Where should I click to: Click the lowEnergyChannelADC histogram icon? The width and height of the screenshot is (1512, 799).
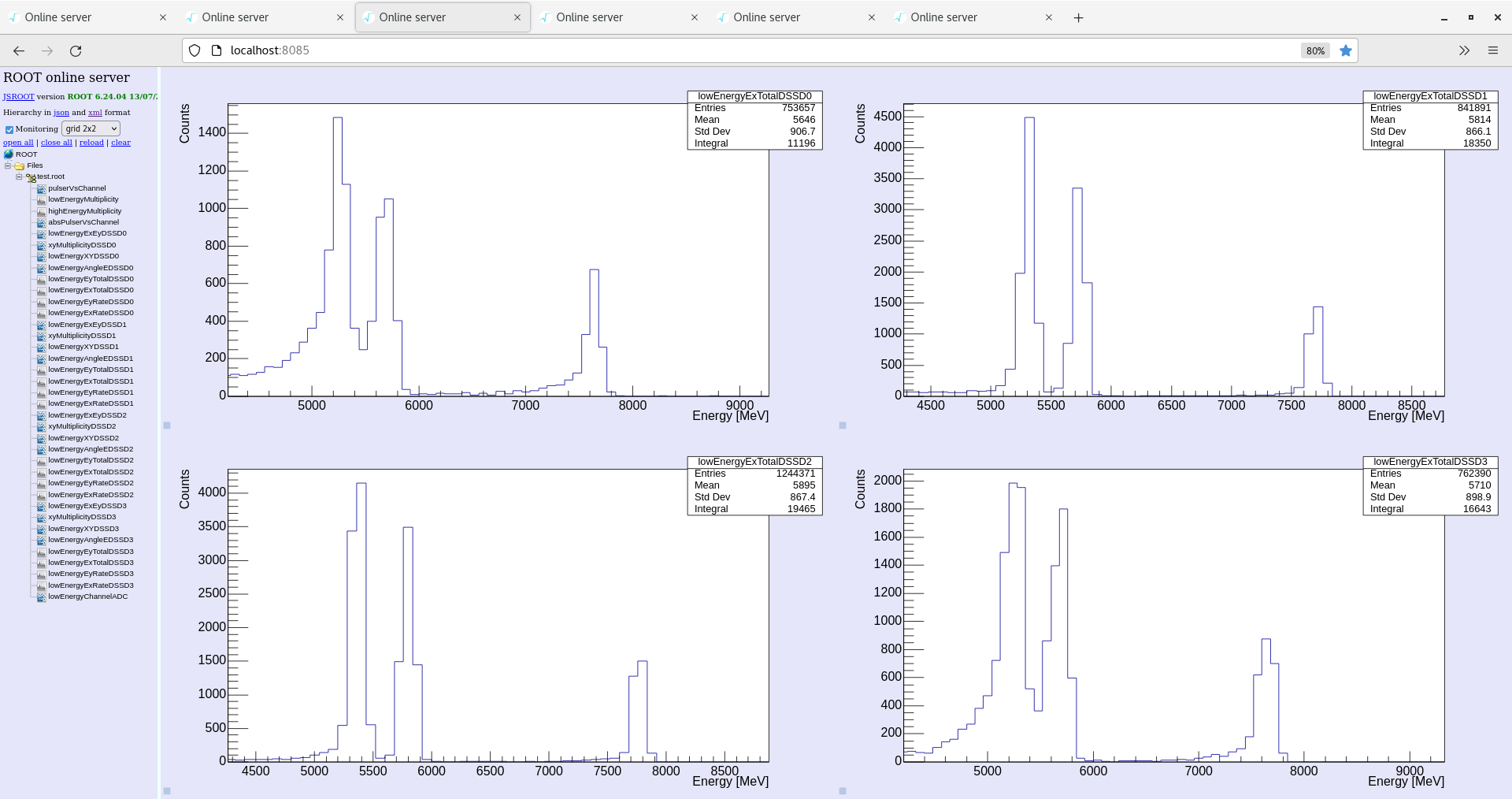[x=41, y=597]
